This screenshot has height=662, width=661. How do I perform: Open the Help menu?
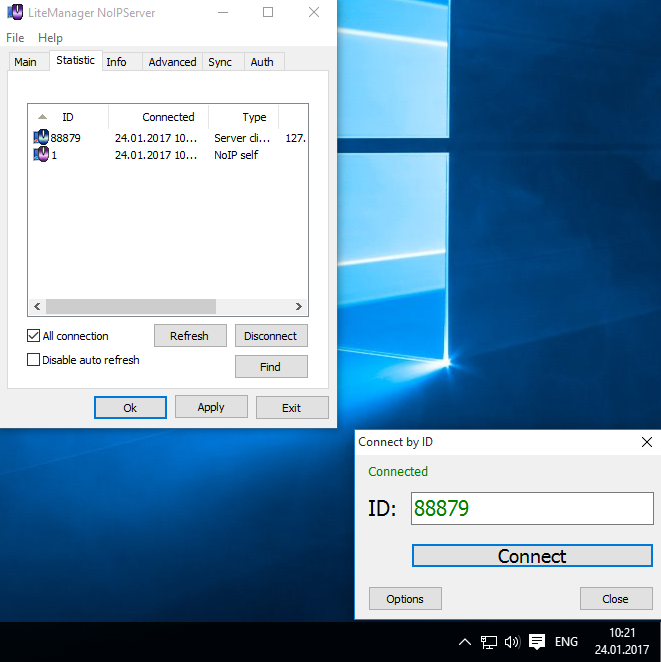click(x=50, y=38)
